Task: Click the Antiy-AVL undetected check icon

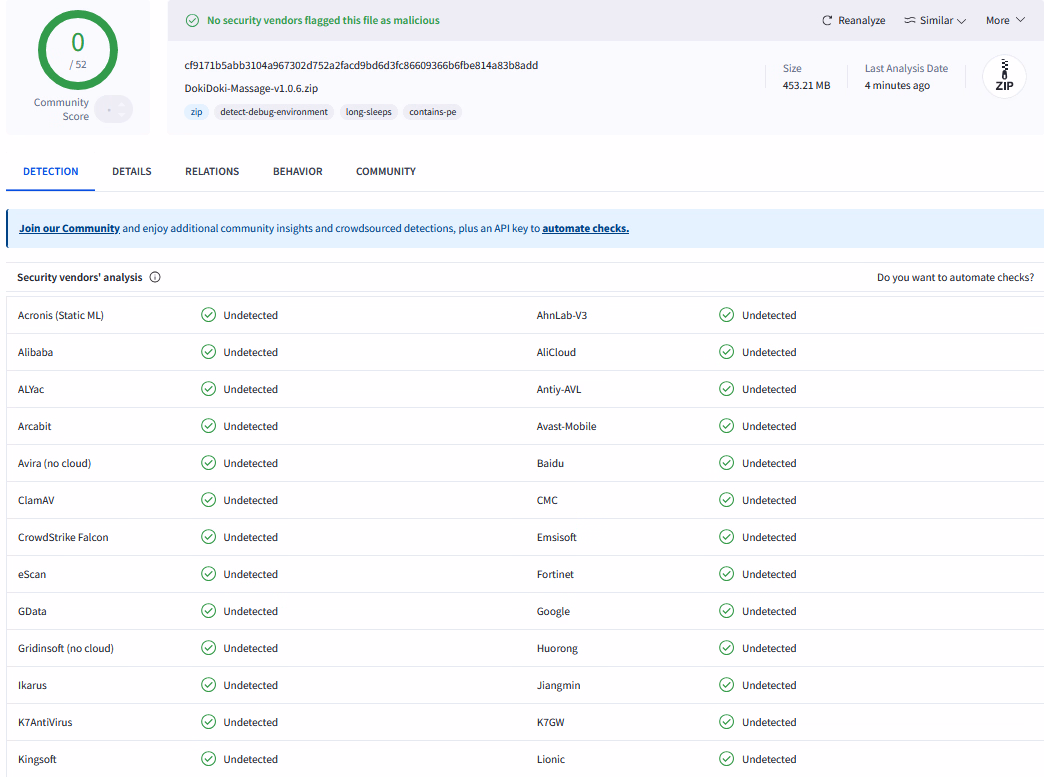Action: tap(726, 389)
